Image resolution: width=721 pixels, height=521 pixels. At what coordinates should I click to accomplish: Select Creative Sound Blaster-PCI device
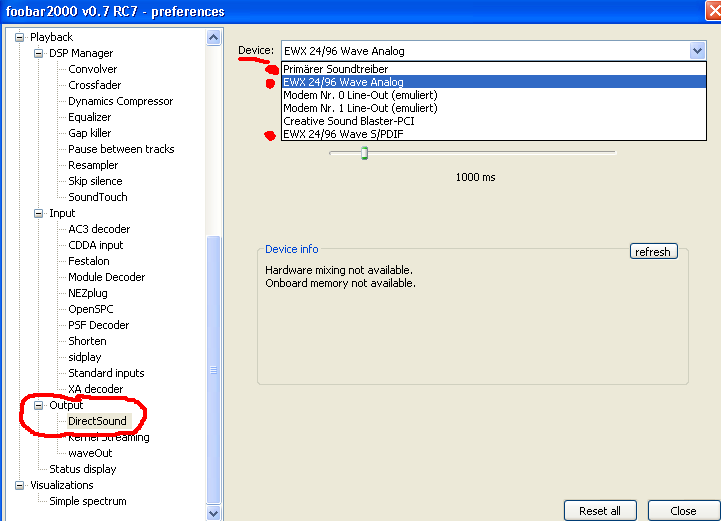(x=494, y=121)
